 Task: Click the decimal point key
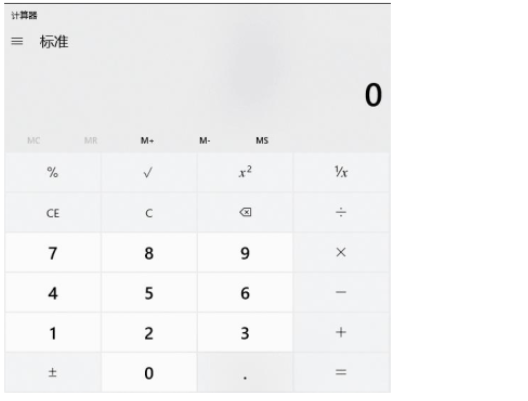245,373
